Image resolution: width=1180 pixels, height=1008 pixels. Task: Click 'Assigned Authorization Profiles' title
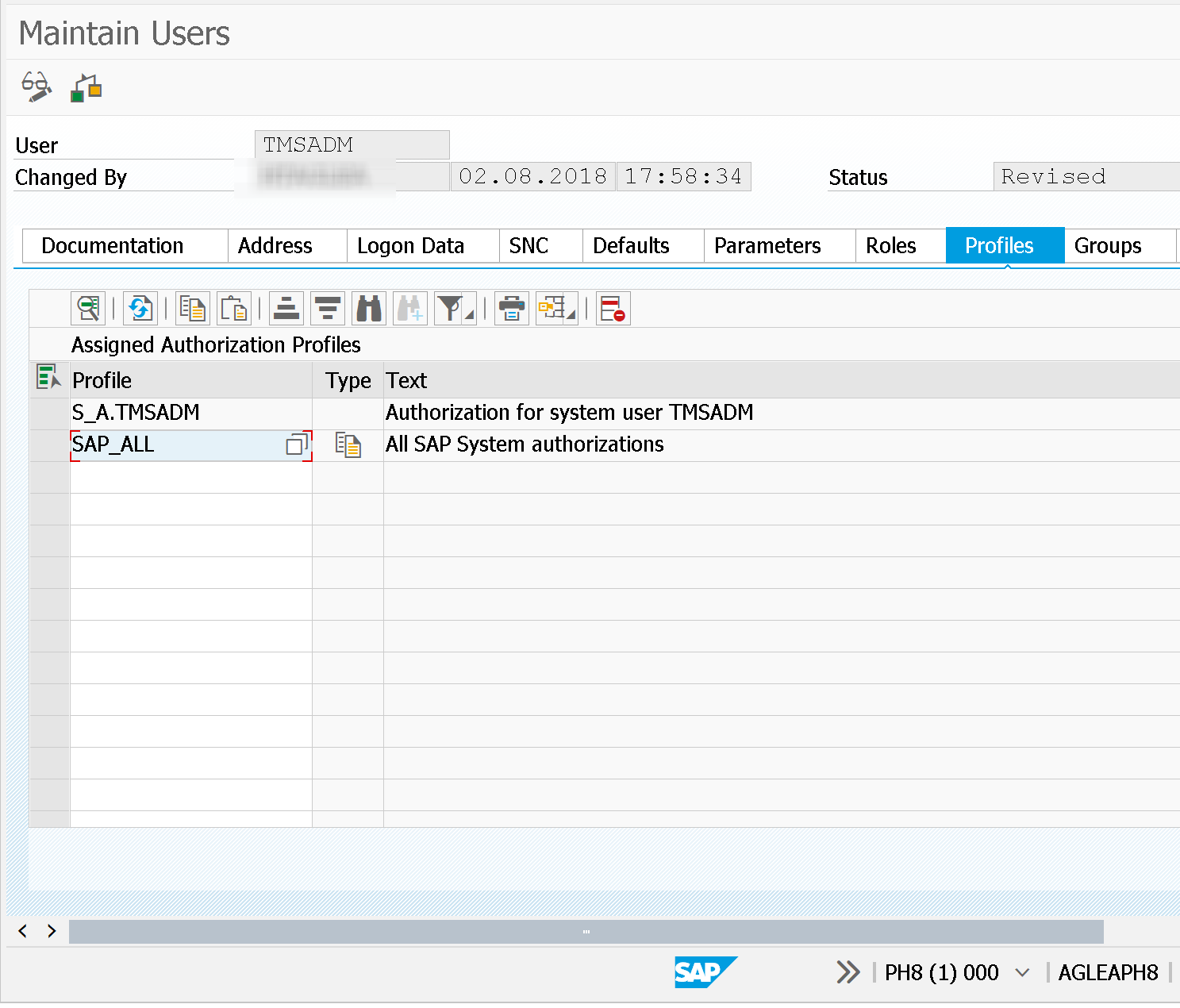coord(216,344)
